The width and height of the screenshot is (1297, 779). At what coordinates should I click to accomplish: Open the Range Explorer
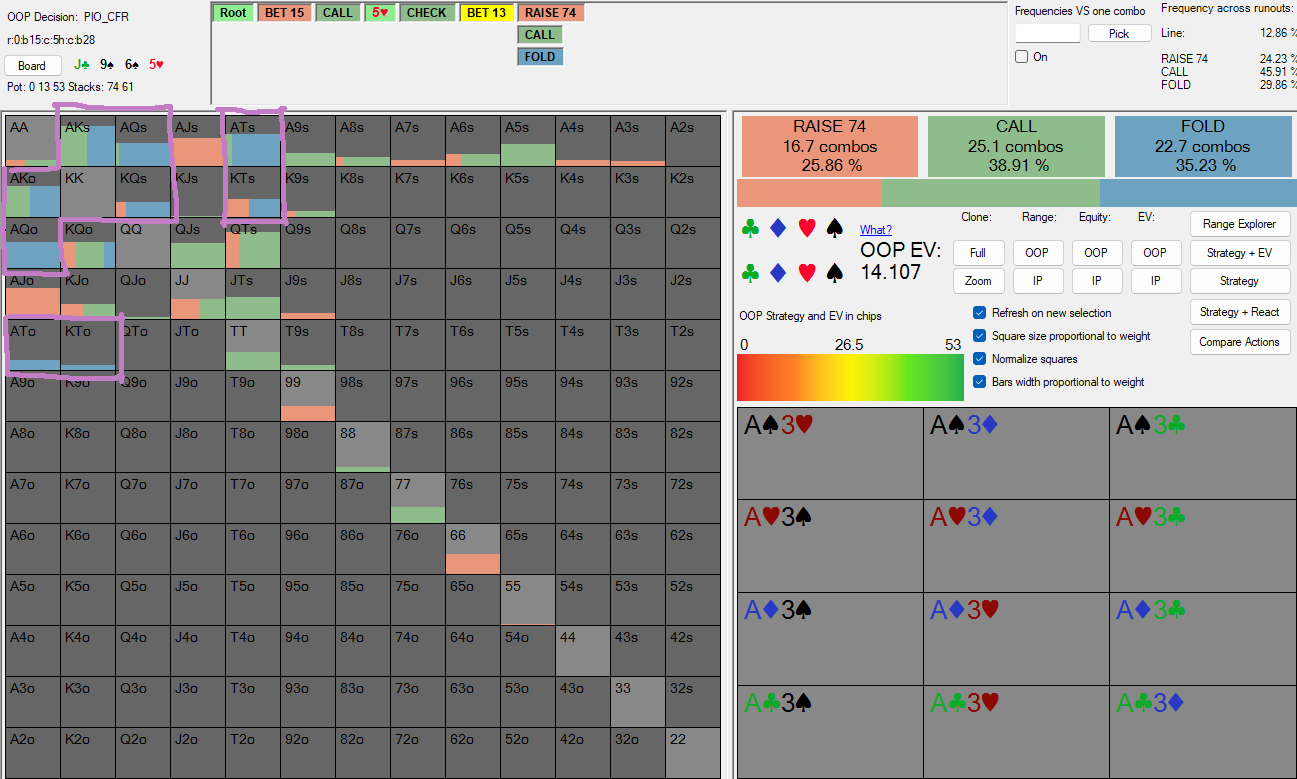pos(1239,224)
